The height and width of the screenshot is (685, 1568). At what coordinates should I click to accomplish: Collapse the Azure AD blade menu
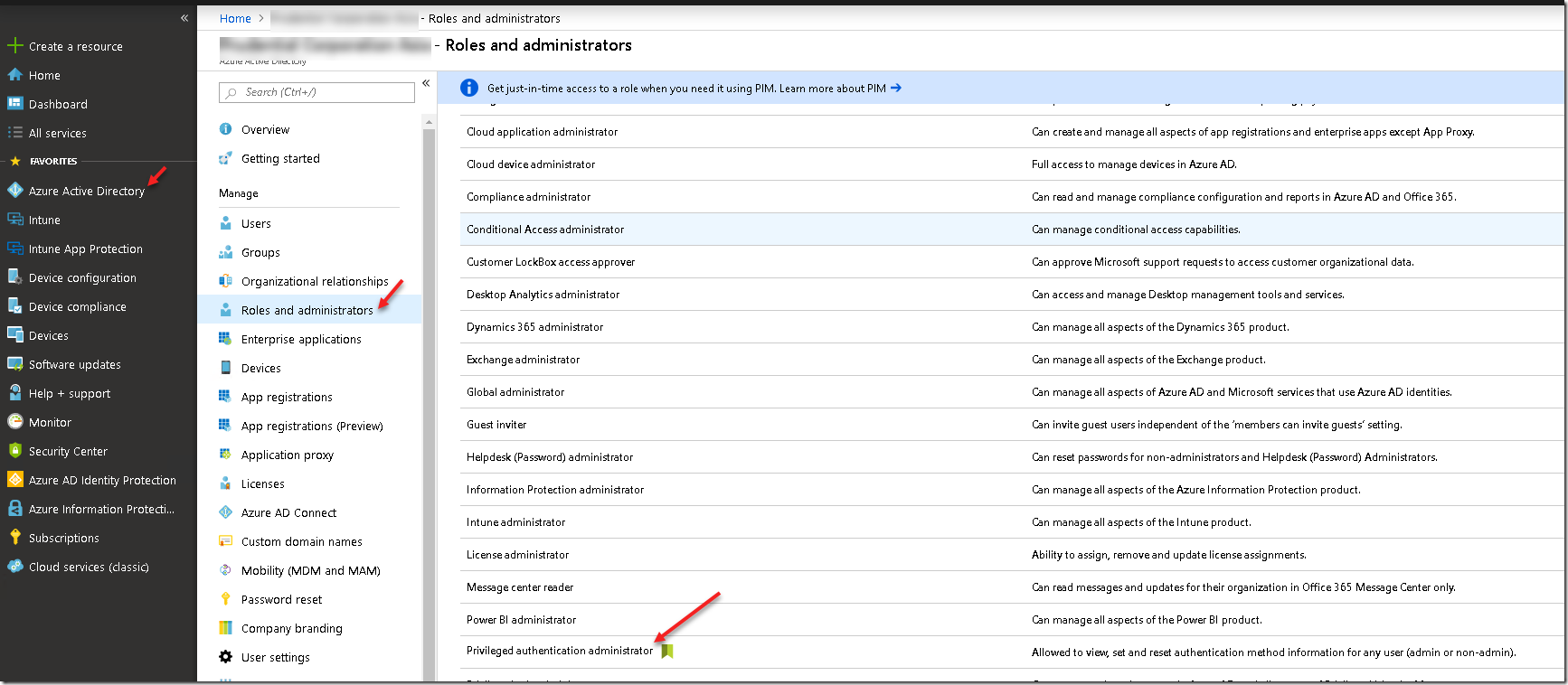tap(426, 83)
